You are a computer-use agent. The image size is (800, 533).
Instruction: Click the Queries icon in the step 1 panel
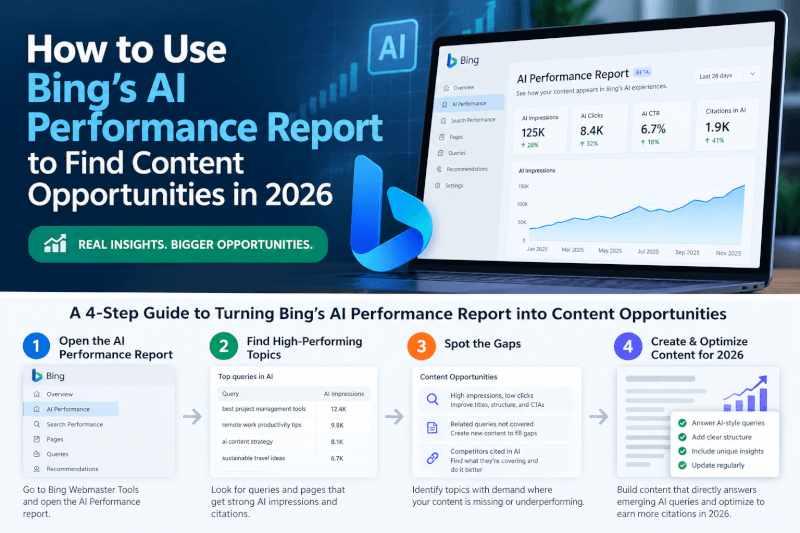37,454
